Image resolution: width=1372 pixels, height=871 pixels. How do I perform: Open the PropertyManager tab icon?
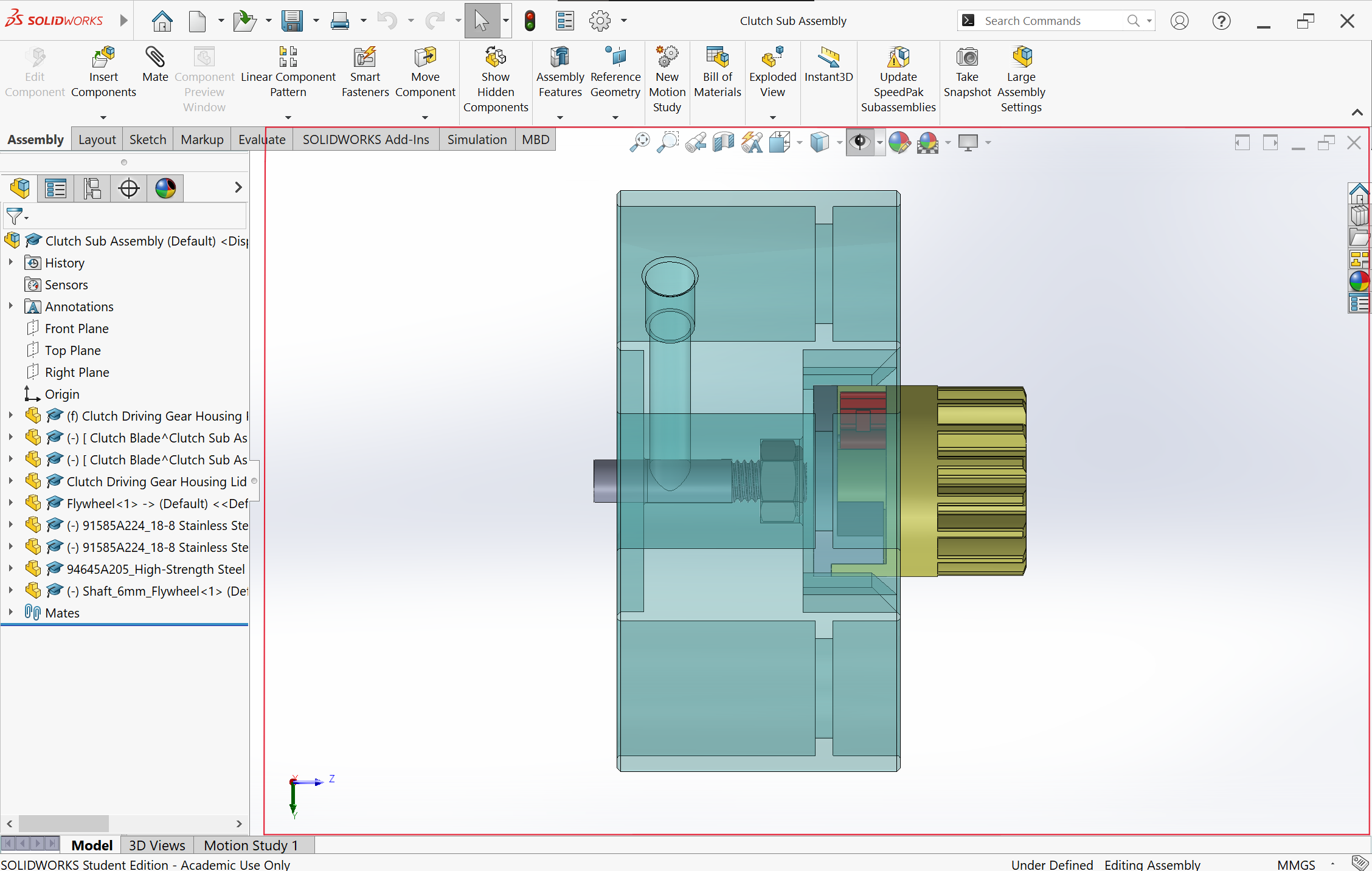coord(55,188)
